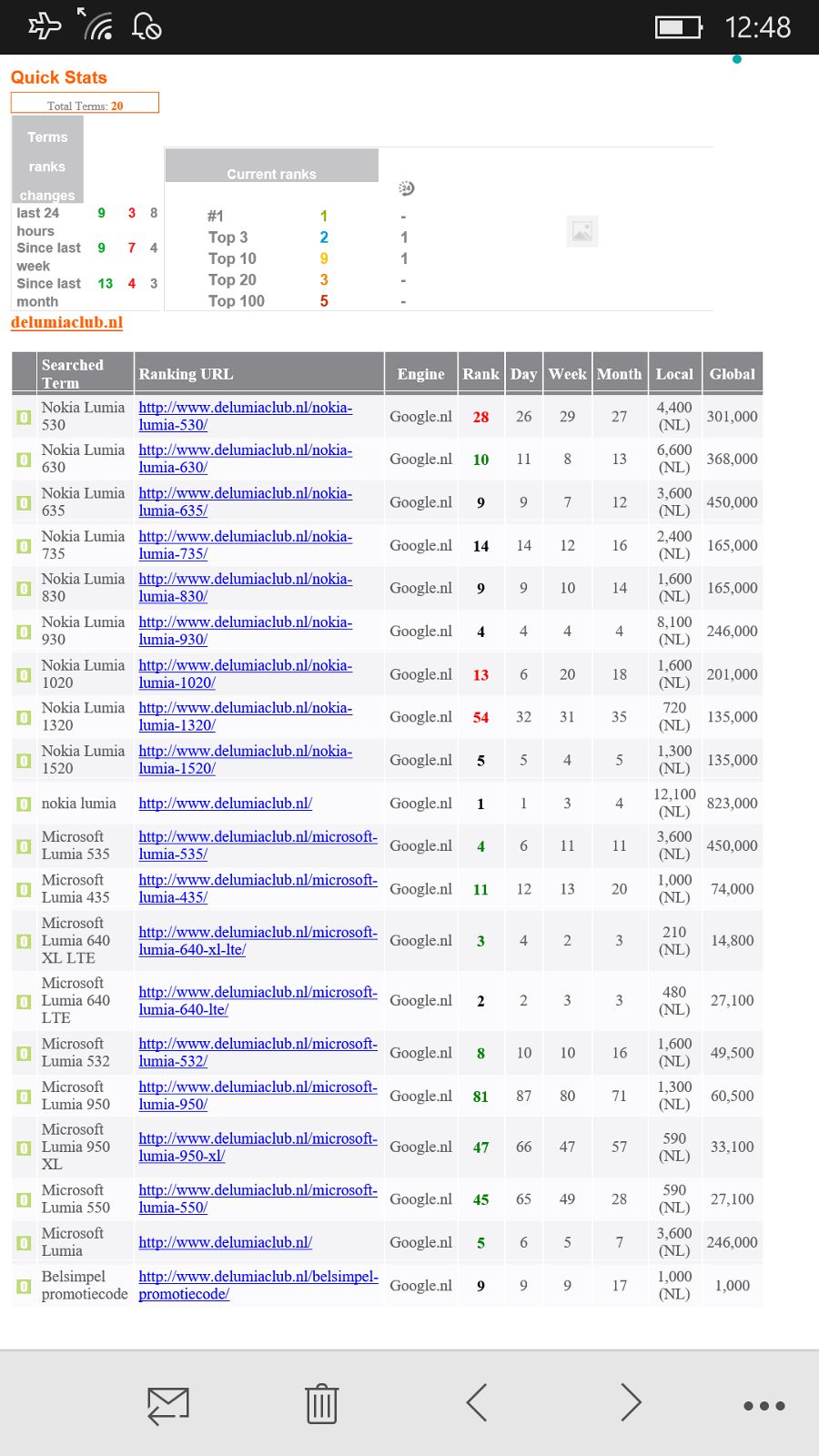Tap the Month column header
The height and width of the screenshot is (1456, 819).
pyautogui.click(x=619, y=374)
